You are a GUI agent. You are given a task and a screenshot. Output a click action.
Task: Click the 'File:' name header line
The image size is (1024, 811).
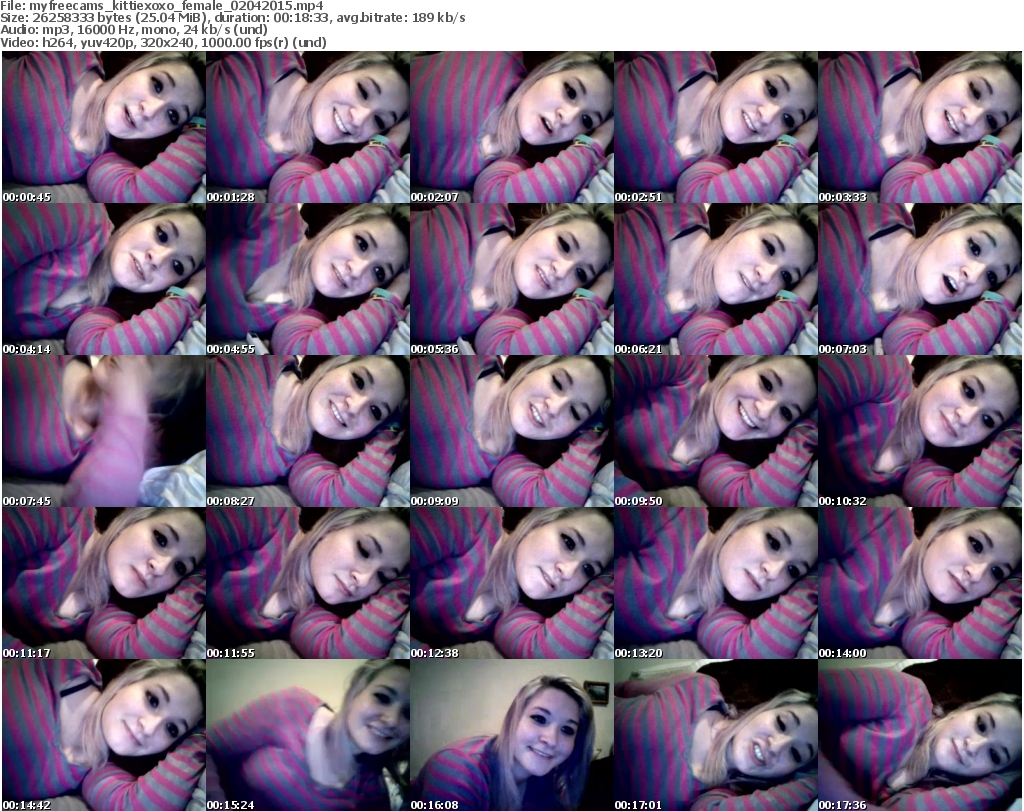tap(161, 6)
